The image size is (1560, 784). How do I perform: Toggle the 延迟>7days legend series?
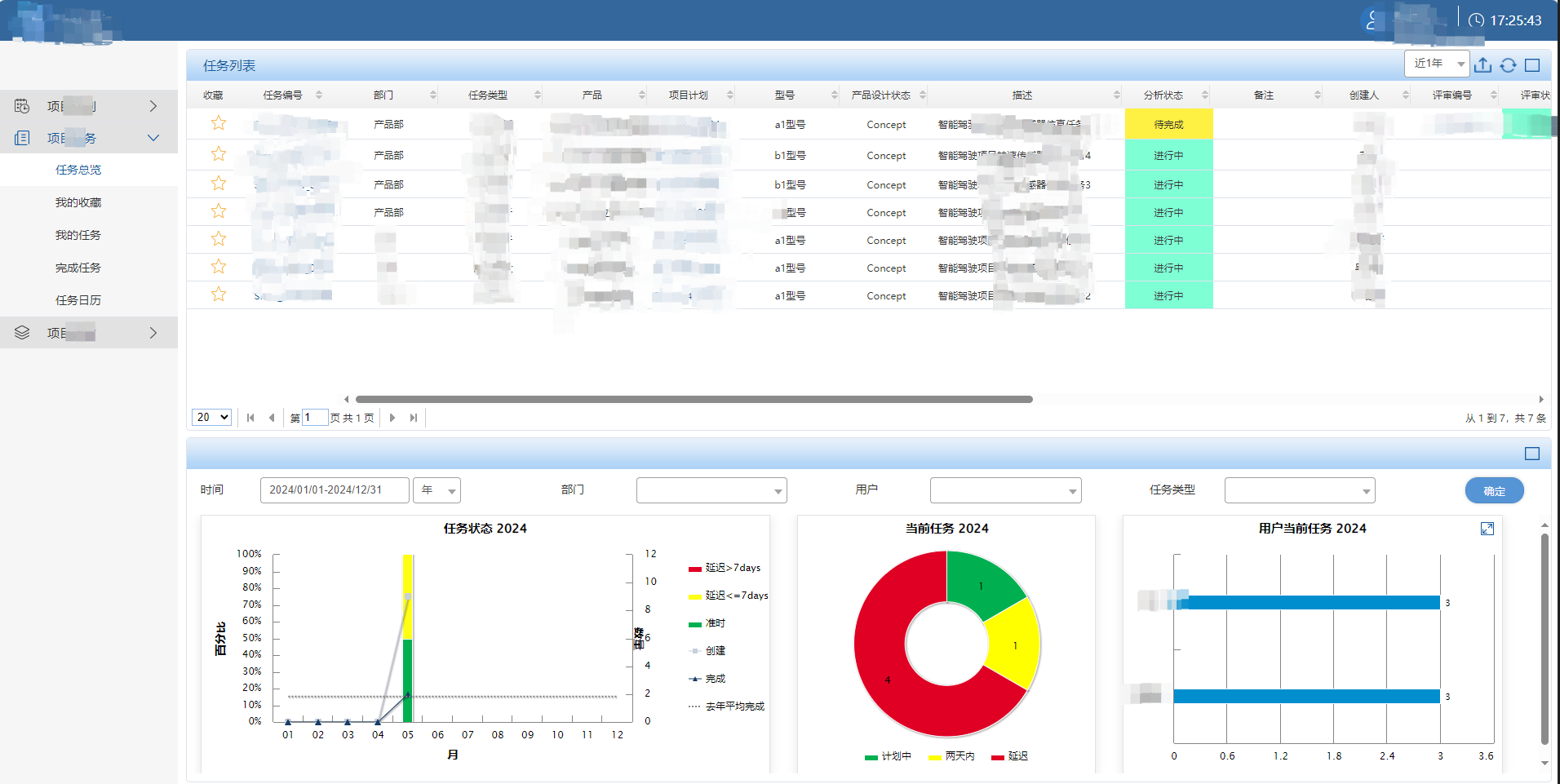pos(725,568)
